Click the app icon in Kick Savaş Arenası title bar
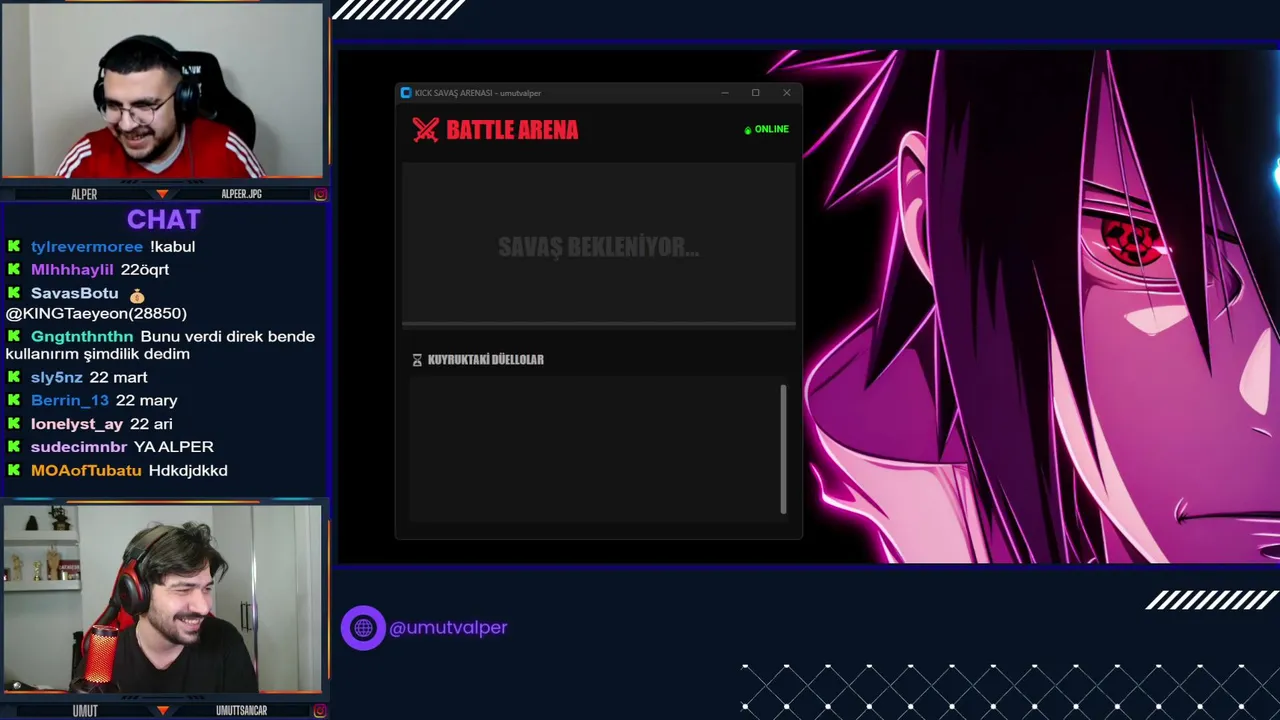This screenshot has height=720, width=1280. pos(406,93)
